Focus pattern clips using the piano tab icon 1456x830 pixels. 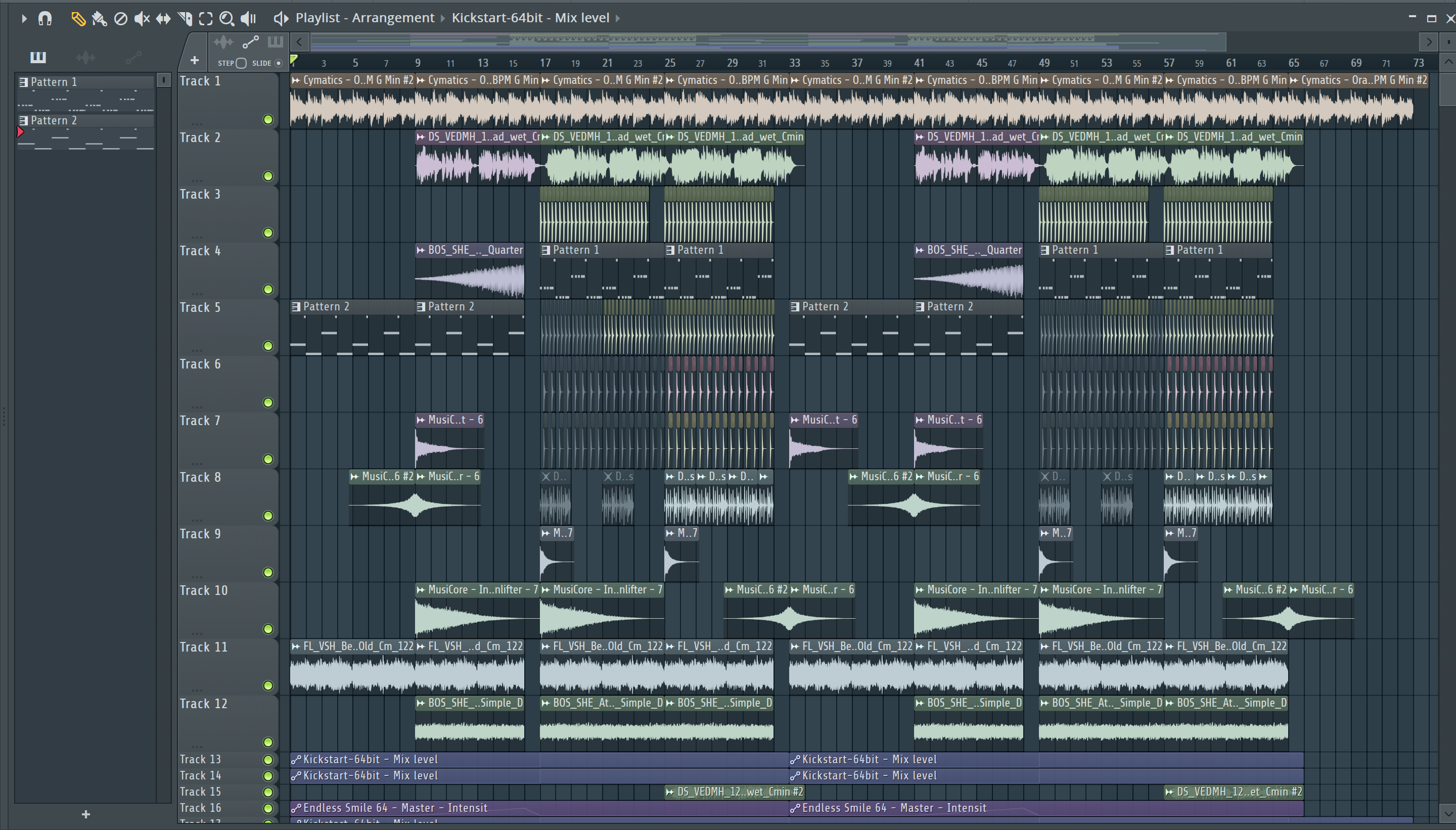[x=276, y=41]
